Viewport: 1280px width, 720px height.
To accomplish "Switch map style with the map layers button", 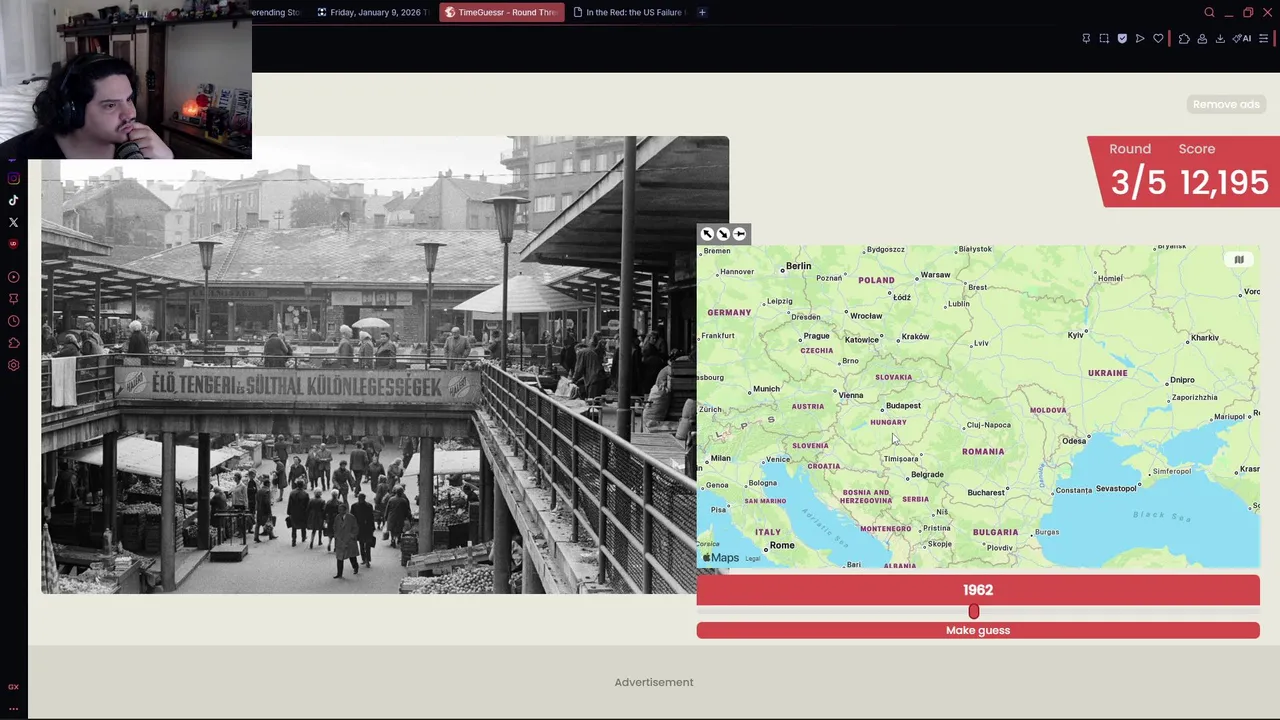I will point(1238,260).
